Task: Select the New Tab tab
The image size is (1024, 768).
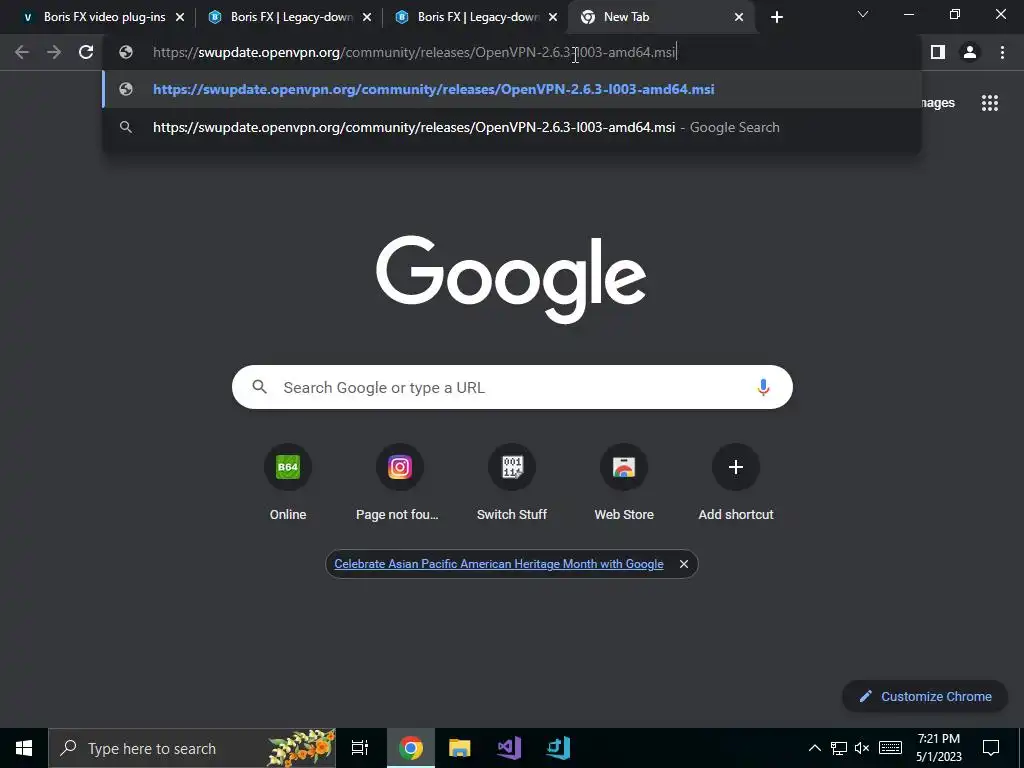Action: pyautogui.click(x=660, y=17)
